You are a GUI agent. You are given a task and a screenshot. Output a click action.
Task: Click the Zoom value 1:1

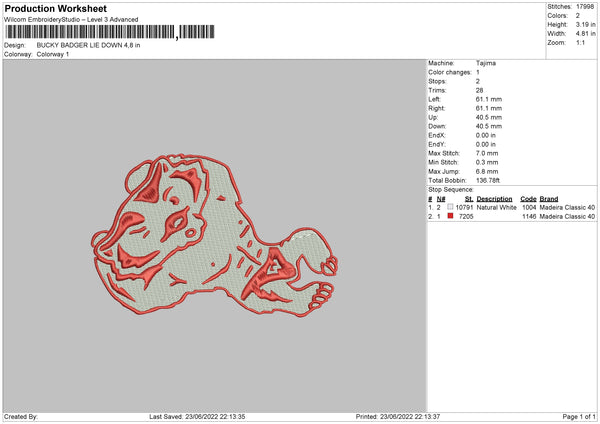[580, 43]
